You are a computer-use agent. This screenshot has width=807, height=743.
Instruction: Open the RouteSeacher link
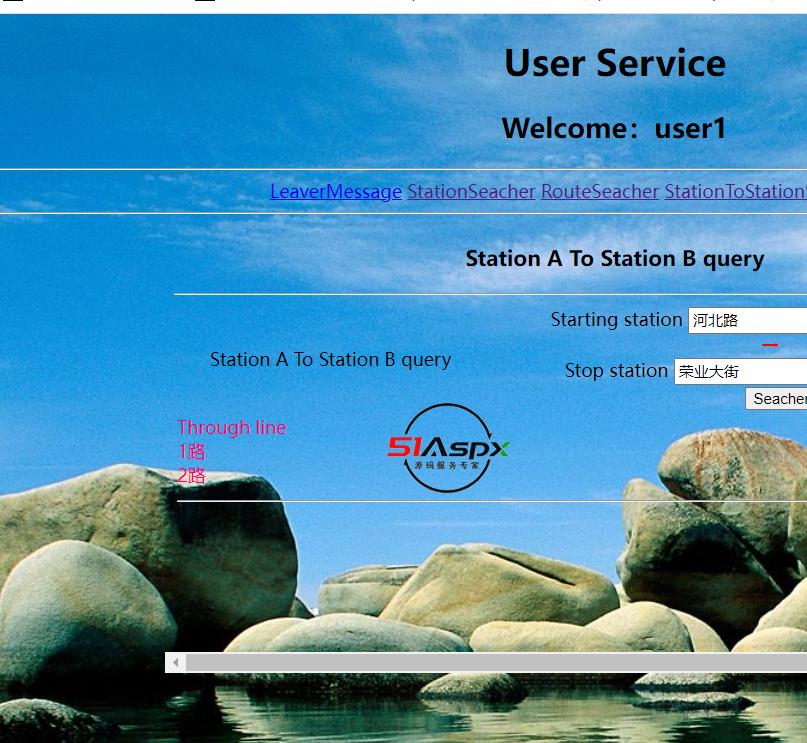click(x=600, y=191)
